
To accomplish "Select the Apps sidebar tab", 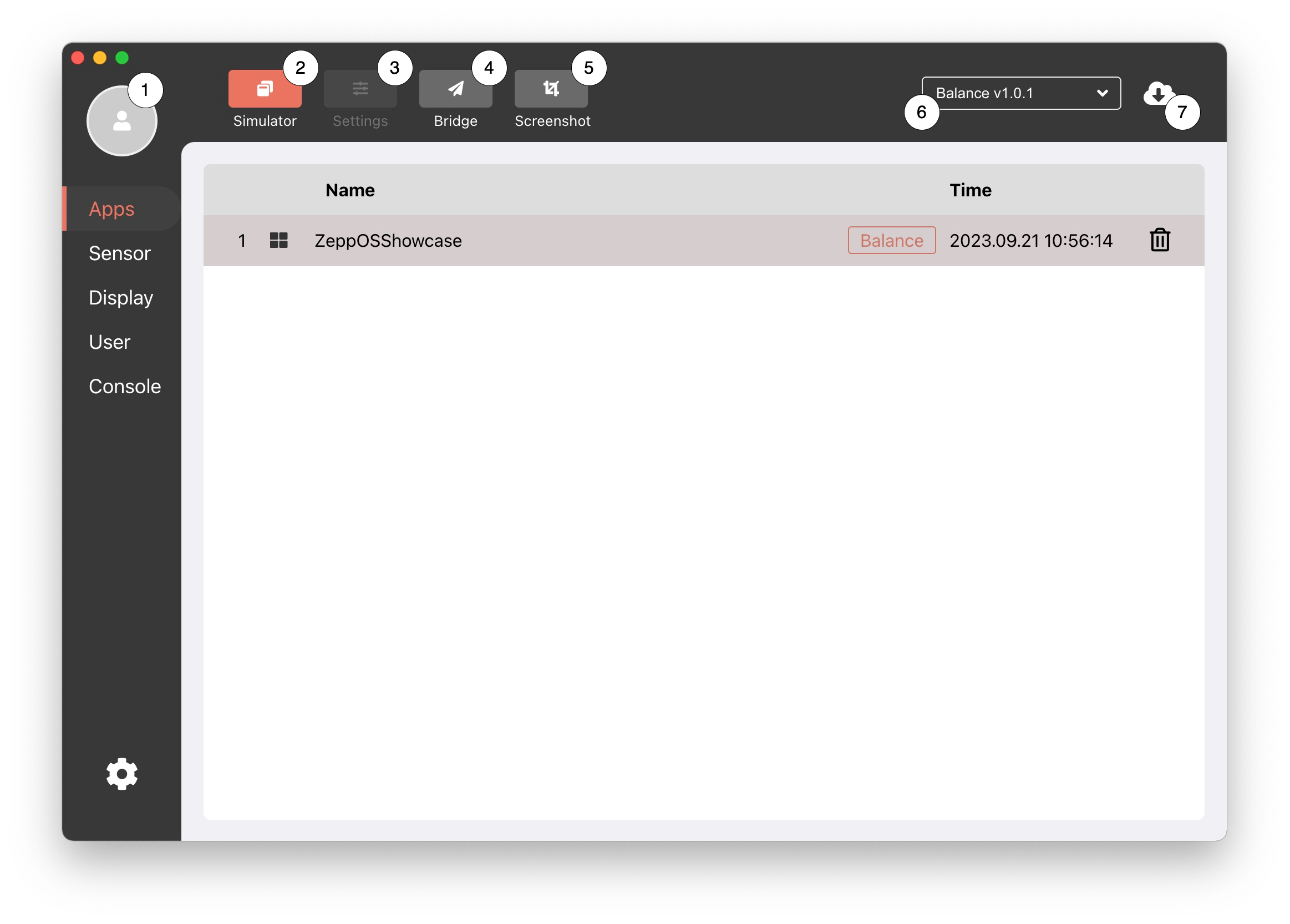I will click(111, 209).
